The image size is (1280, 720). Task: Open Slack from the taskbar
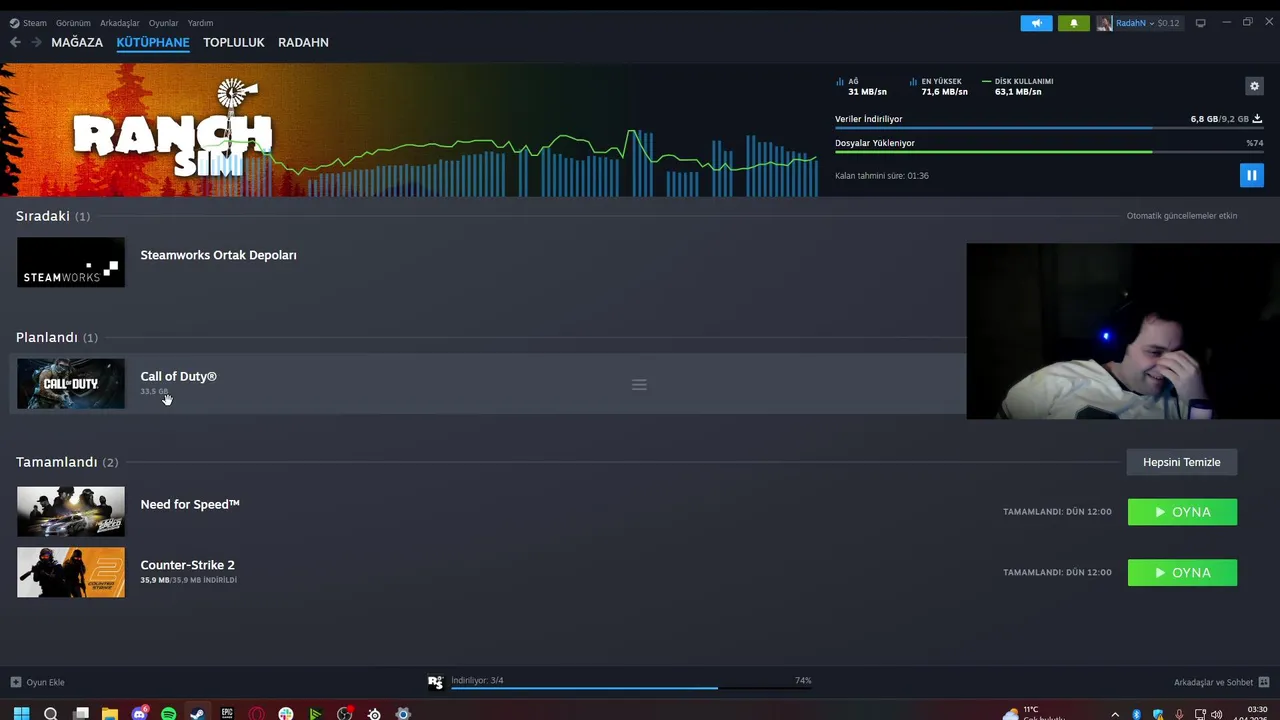pos(286,713)
